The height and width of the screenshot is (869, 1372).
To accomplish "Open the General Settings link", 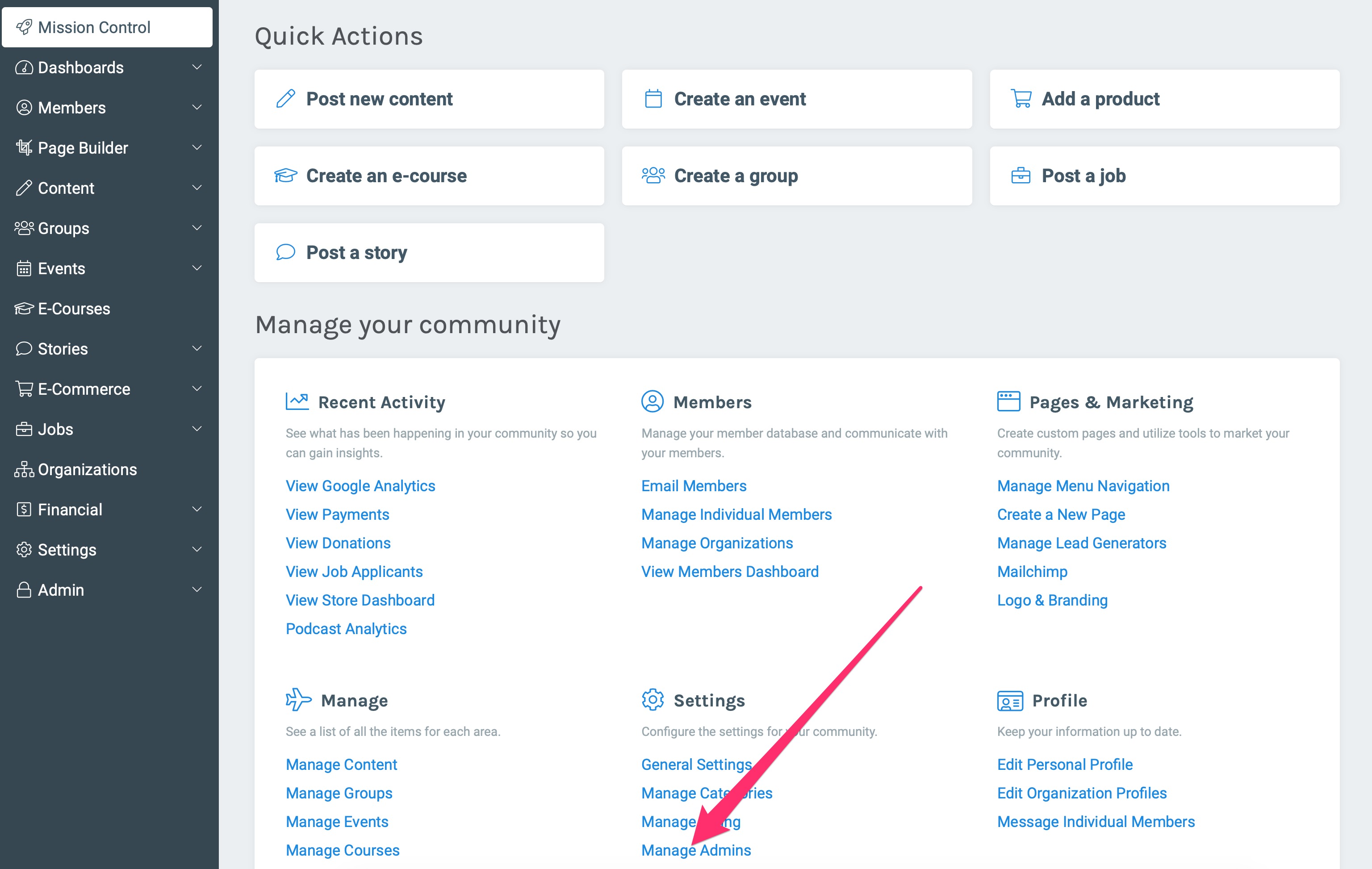I will click(696, 764).
